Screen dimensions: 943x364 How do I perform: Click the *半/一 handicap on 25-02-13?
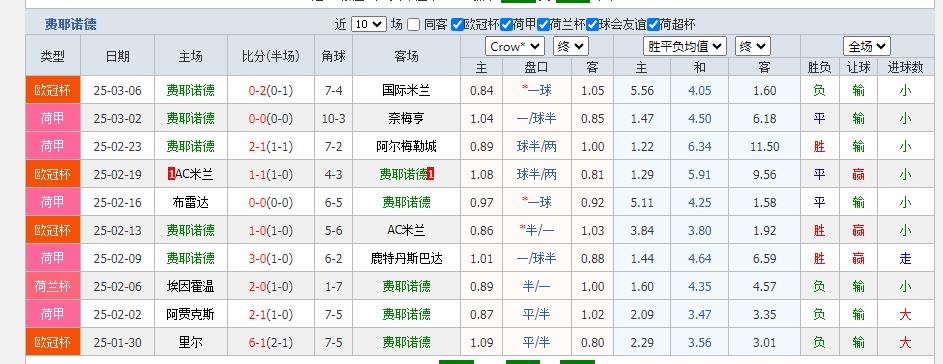click(x=536, y=230)
